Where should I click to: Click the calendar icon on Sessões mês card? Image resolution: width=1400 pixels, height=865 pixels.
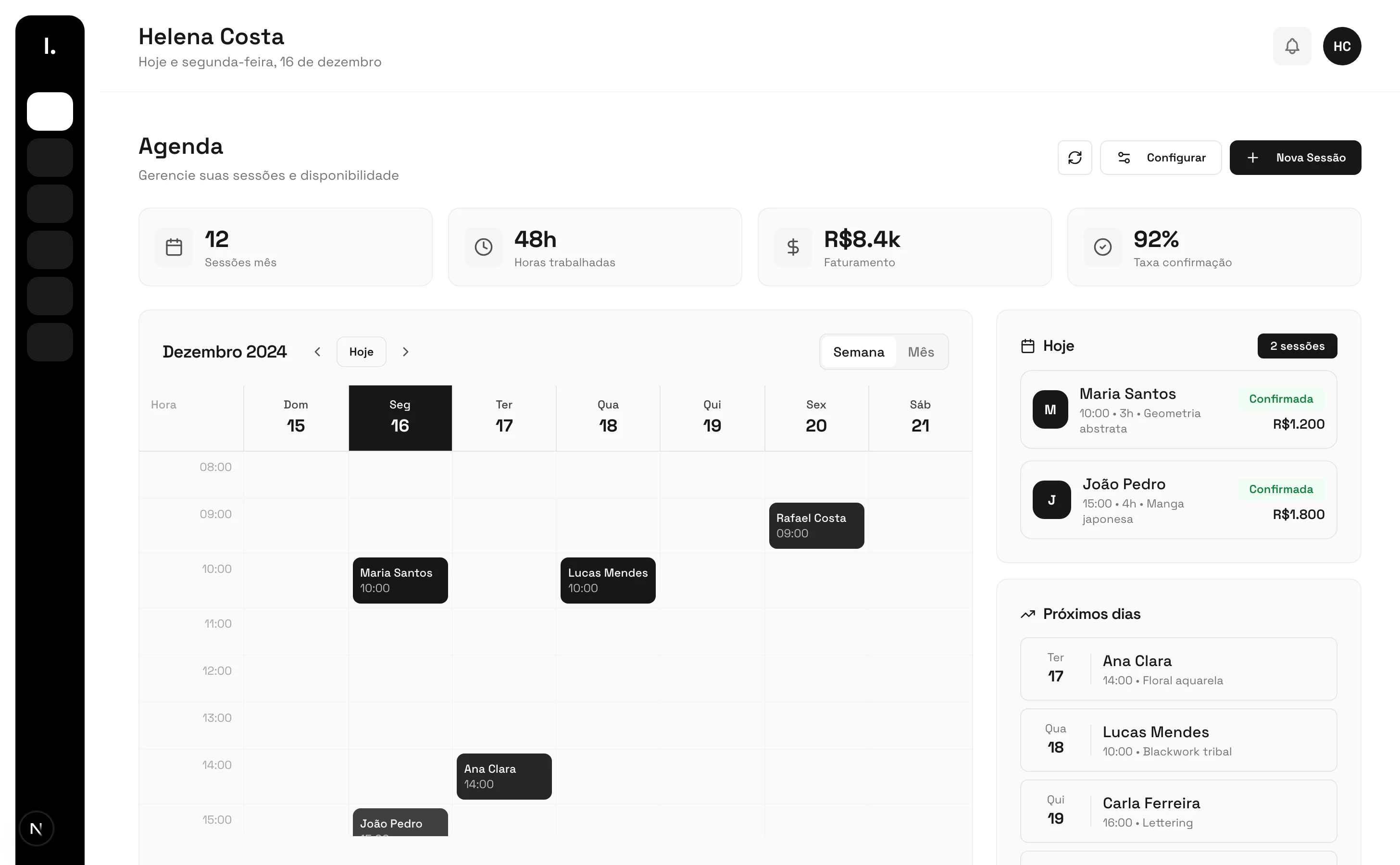pos(174,247)
